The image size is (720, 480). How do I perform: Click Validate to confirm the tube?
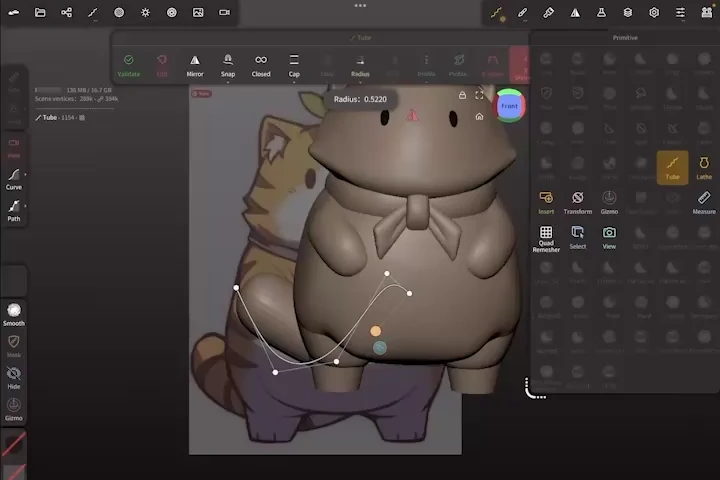(129, 65)
